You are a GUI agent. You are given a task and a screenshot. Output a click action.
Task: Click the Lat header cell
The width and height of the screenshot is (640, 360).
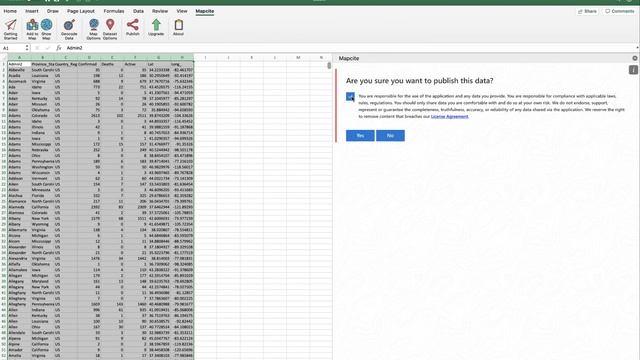tap(159, 64)
